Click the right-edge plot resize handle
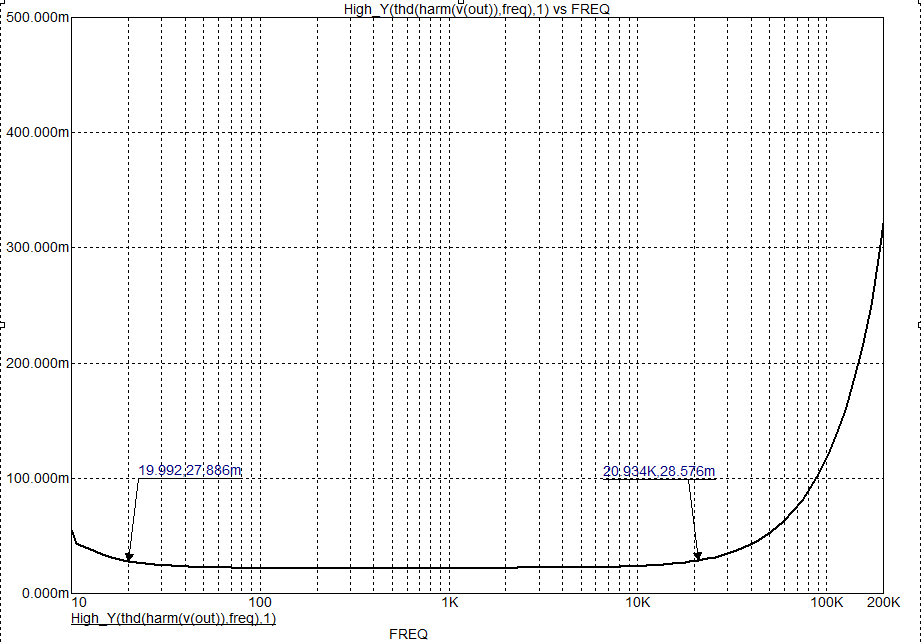Viewport: 921px width, 642px height. pos(919,325)
